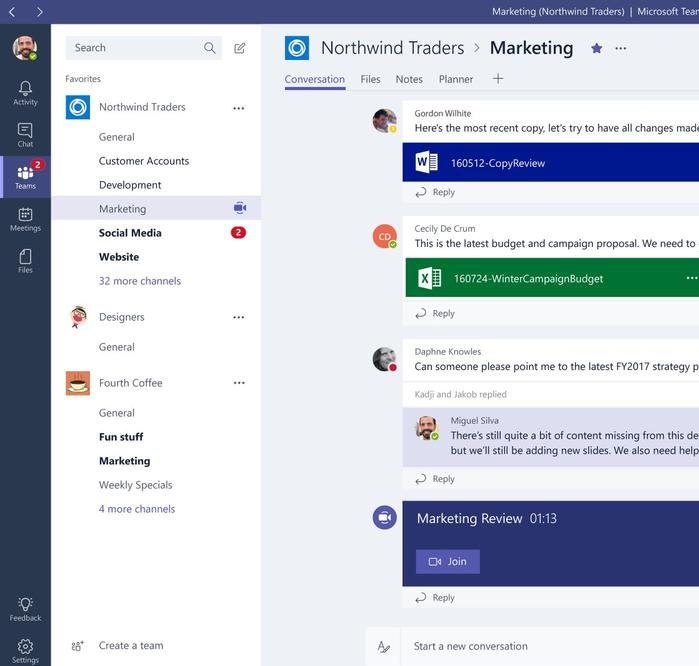Select General channel under Northwind Traders
The width and height of the screenshot is (699, 666).
[117, 137]
